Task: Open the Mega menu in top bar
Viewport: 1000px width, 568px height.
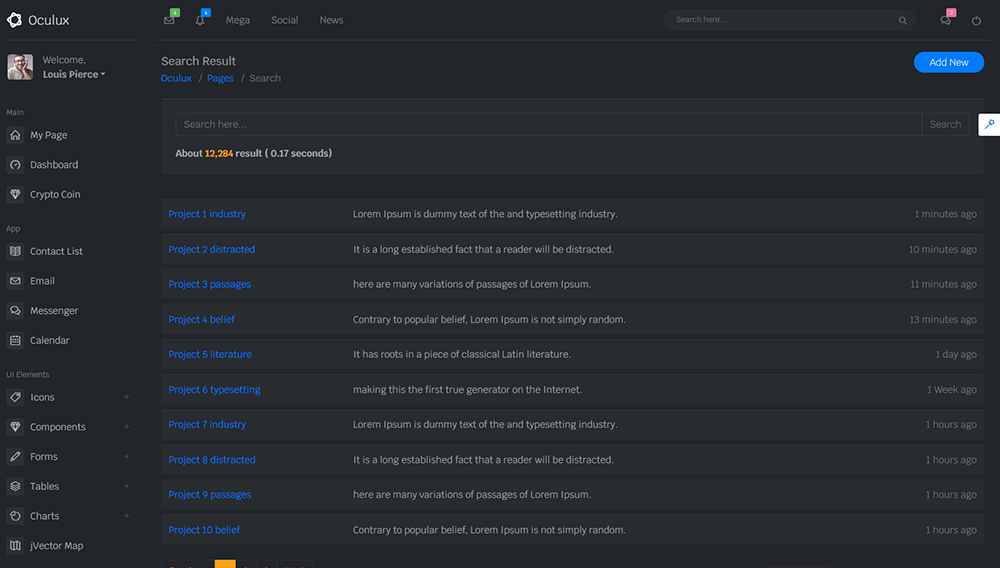Action: (238, 20)
